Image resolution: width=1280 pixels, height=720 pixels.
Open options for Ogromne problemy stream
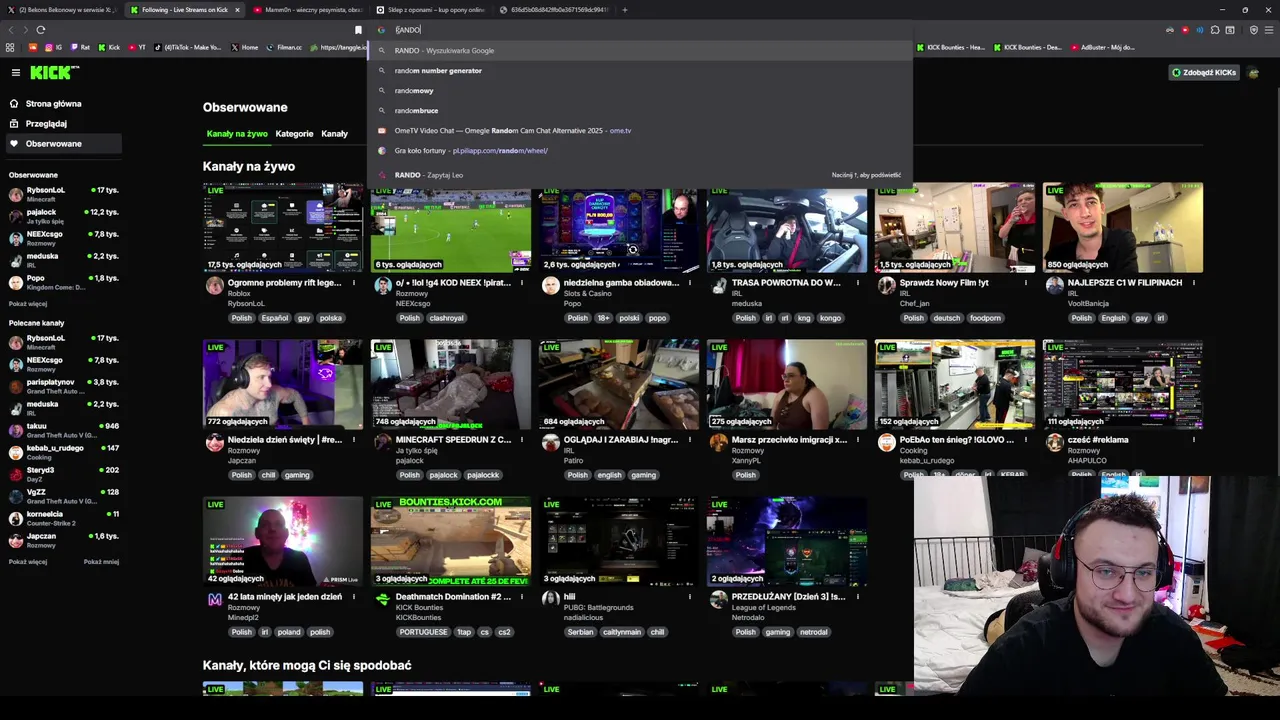[353, 283]
